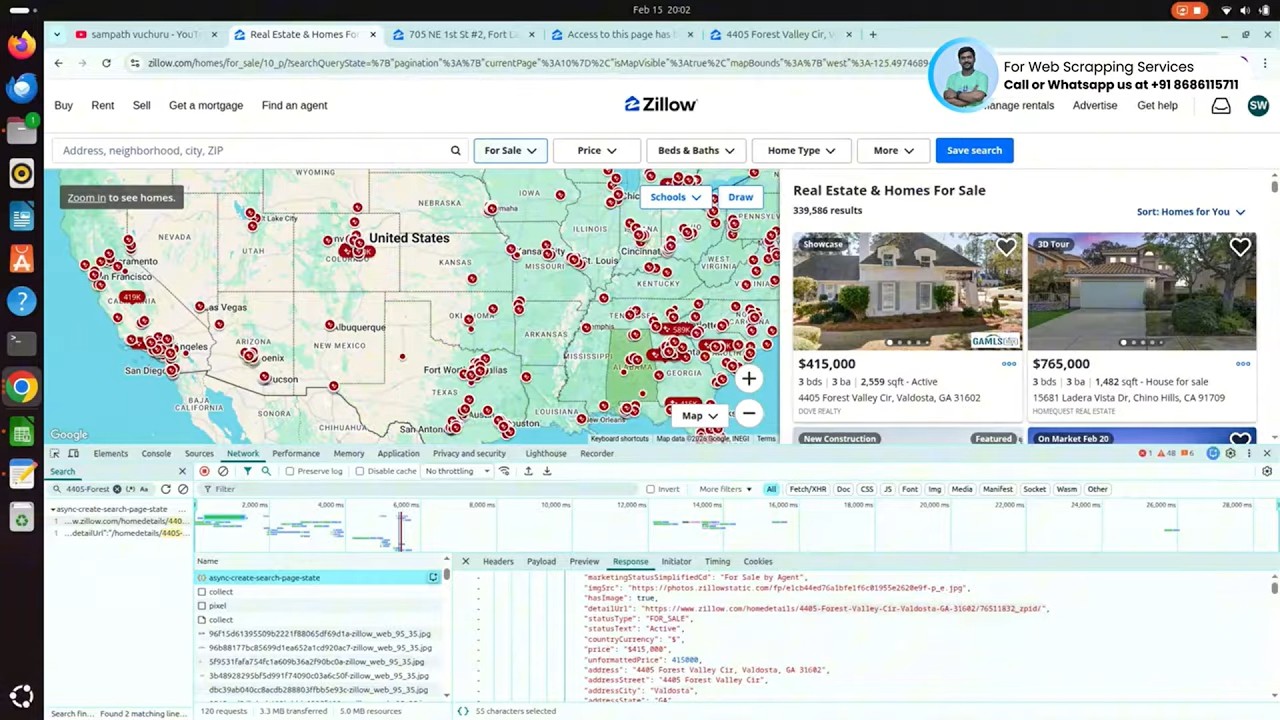Clear the 4405-Forest search query
This screenshot has width=1280, height=720.
[x=117, y=489]
